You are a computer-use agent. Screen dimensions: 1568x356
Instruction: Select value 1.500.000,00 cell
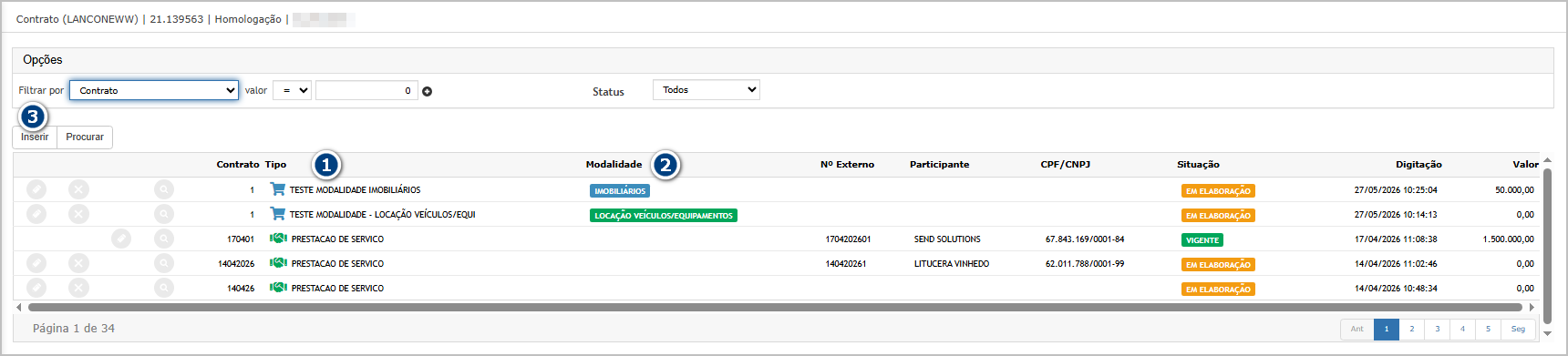coord(1508,239)
